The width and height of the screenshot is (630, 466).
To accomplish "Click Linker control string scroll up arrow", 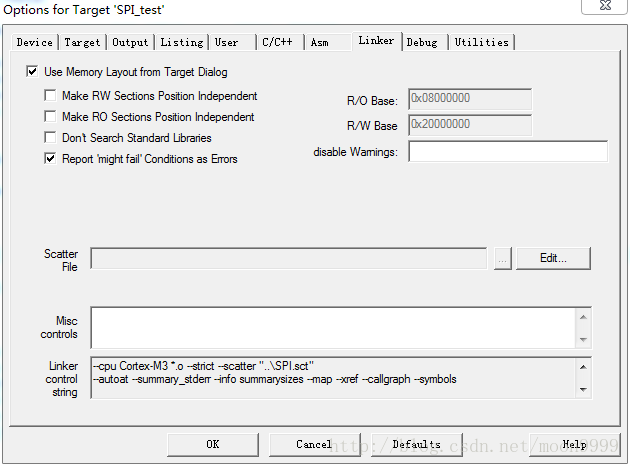I will [583, 367].
